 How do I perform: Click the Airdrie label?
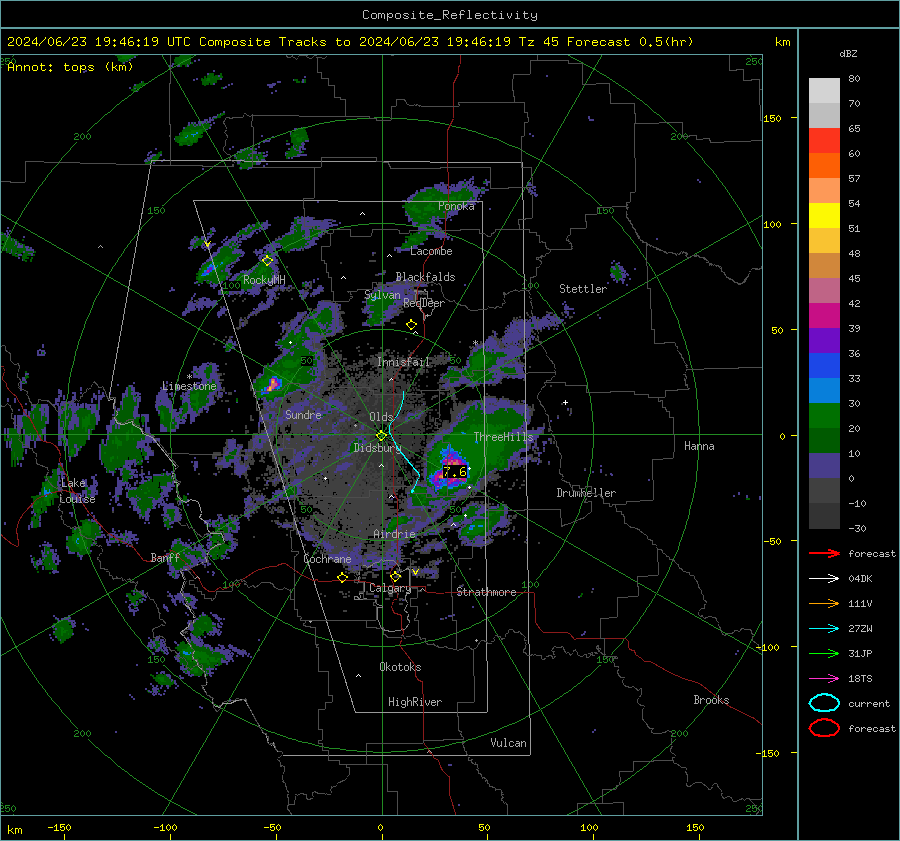[x=394, y=534]
